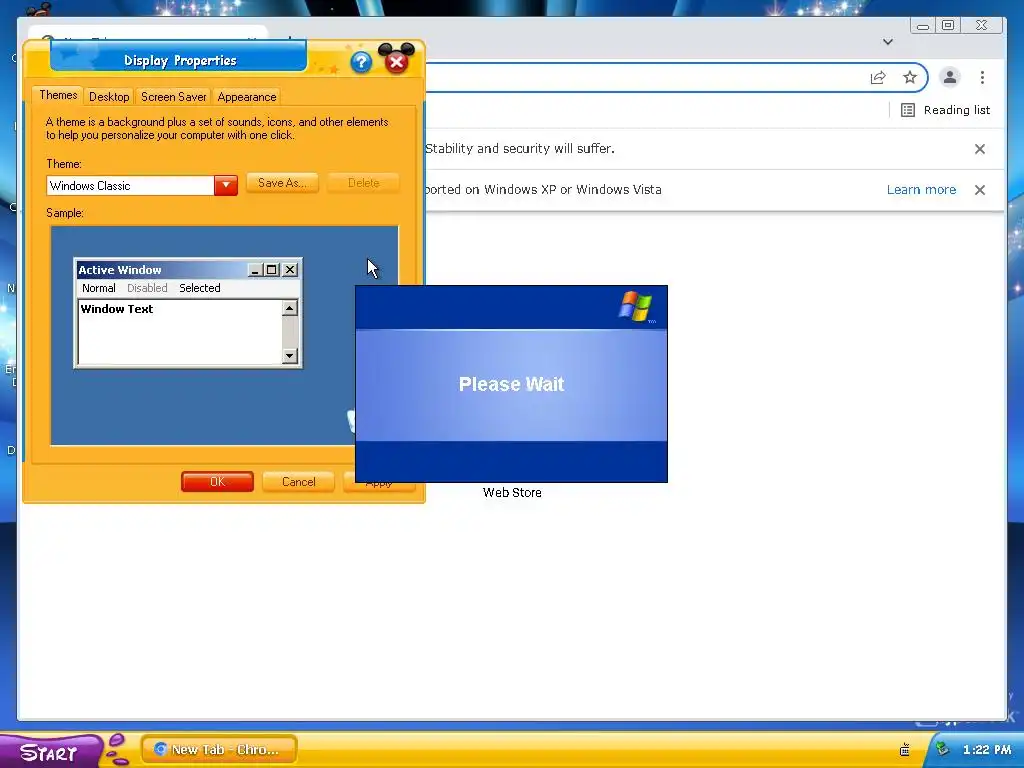
Task: Click Chrome share page icon
Action: tap(878, 78)
